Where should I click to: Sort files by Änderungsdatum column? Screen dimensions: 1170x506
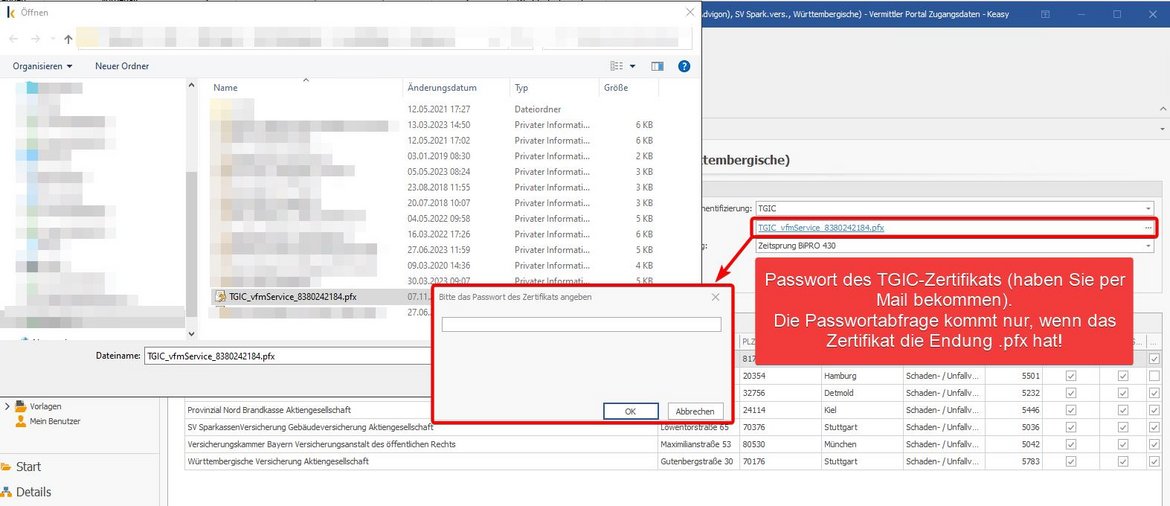456,87
